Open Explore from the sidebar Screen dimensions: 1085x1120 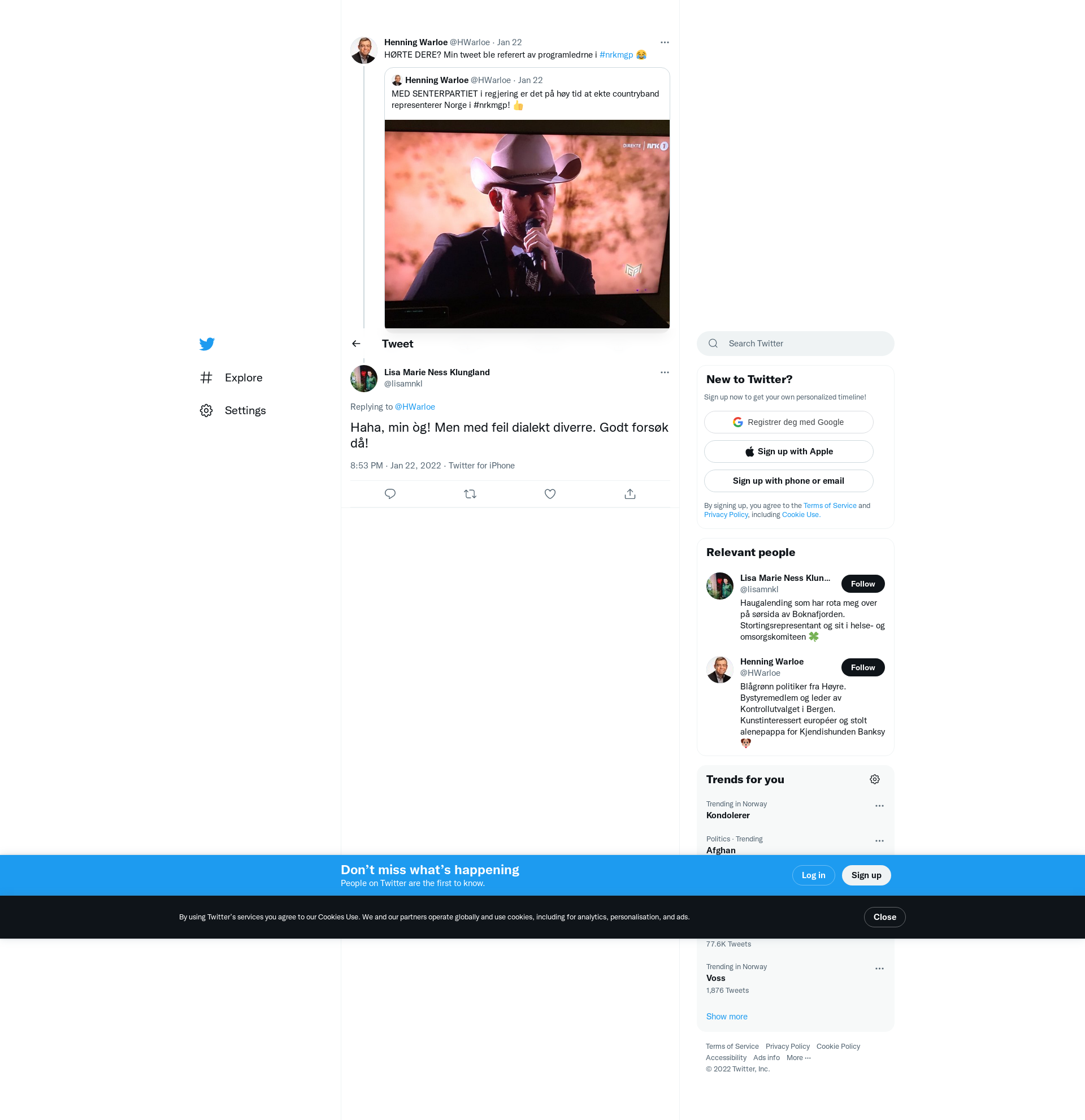point(231,377)
